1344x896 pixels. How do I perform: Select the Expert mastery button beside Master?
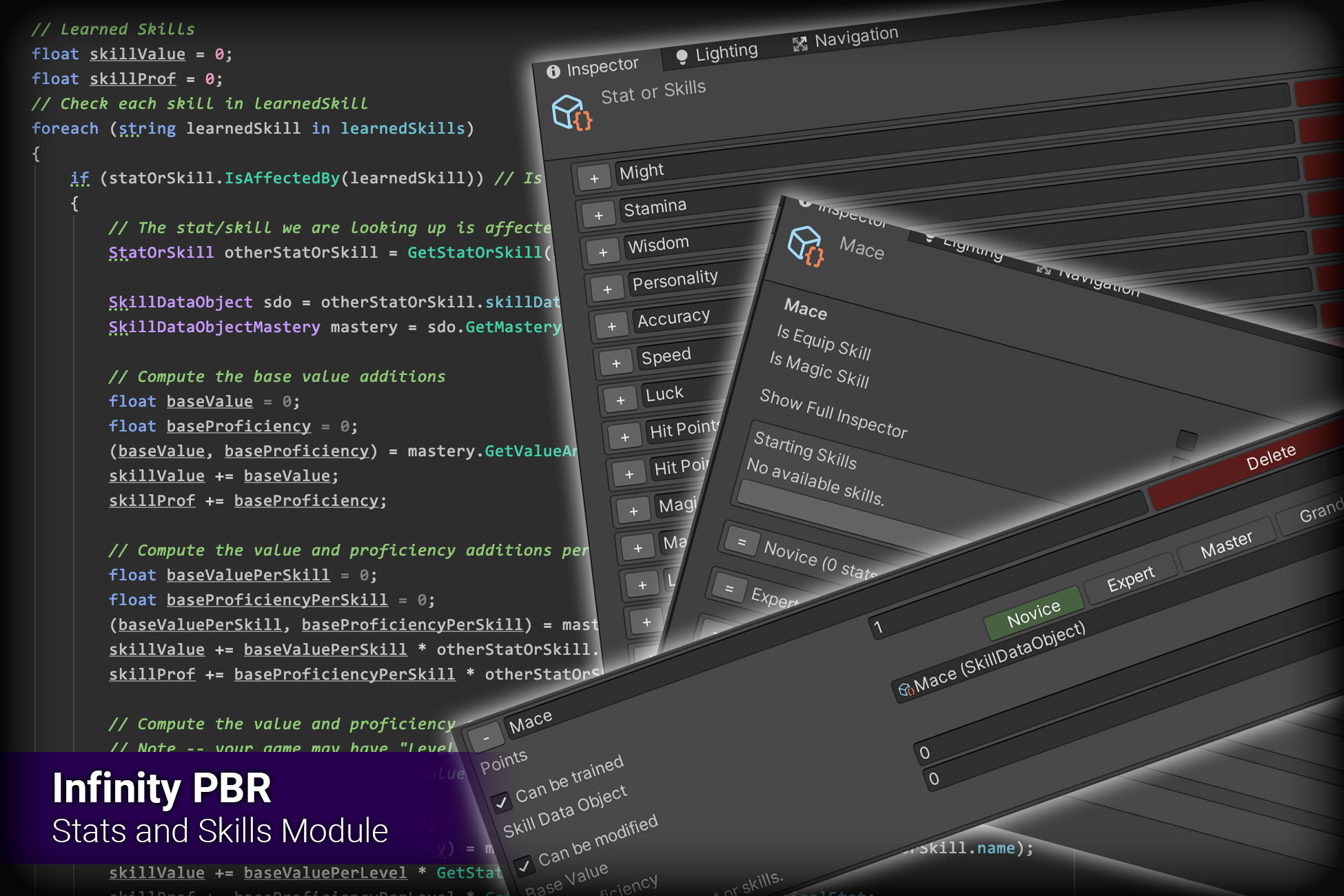1130,579
